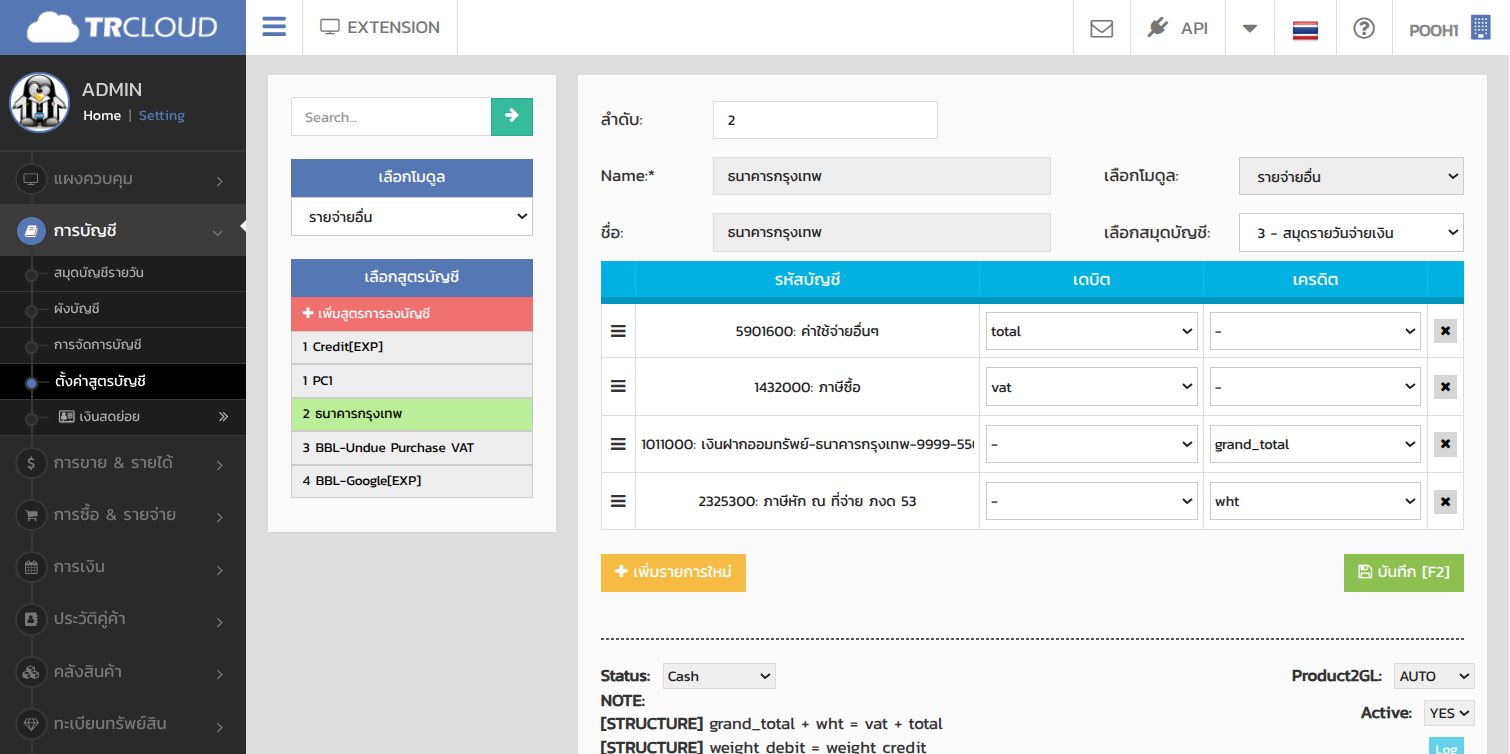Click the hamburger menu icon in top bar
The height and width of the screenshot is (754, 1510).
[x=274, y=27]
